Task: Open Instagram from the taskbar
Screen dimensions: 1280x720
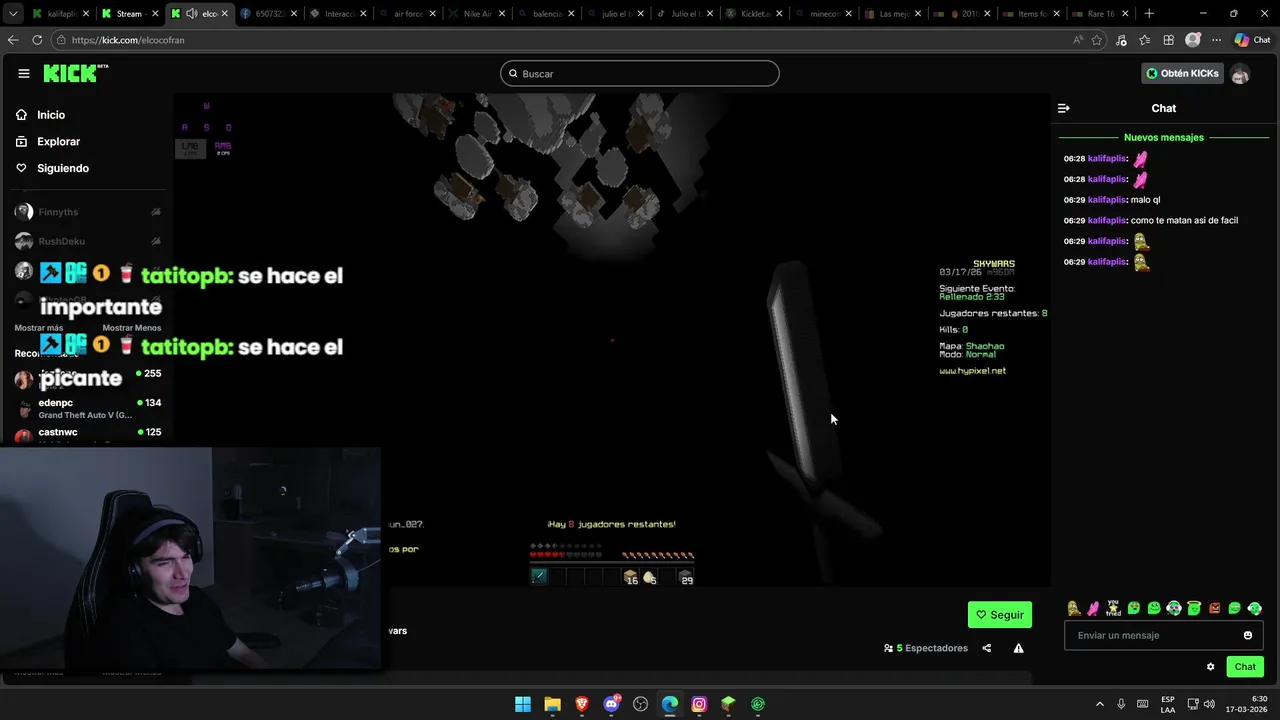Action: [699, 704]
